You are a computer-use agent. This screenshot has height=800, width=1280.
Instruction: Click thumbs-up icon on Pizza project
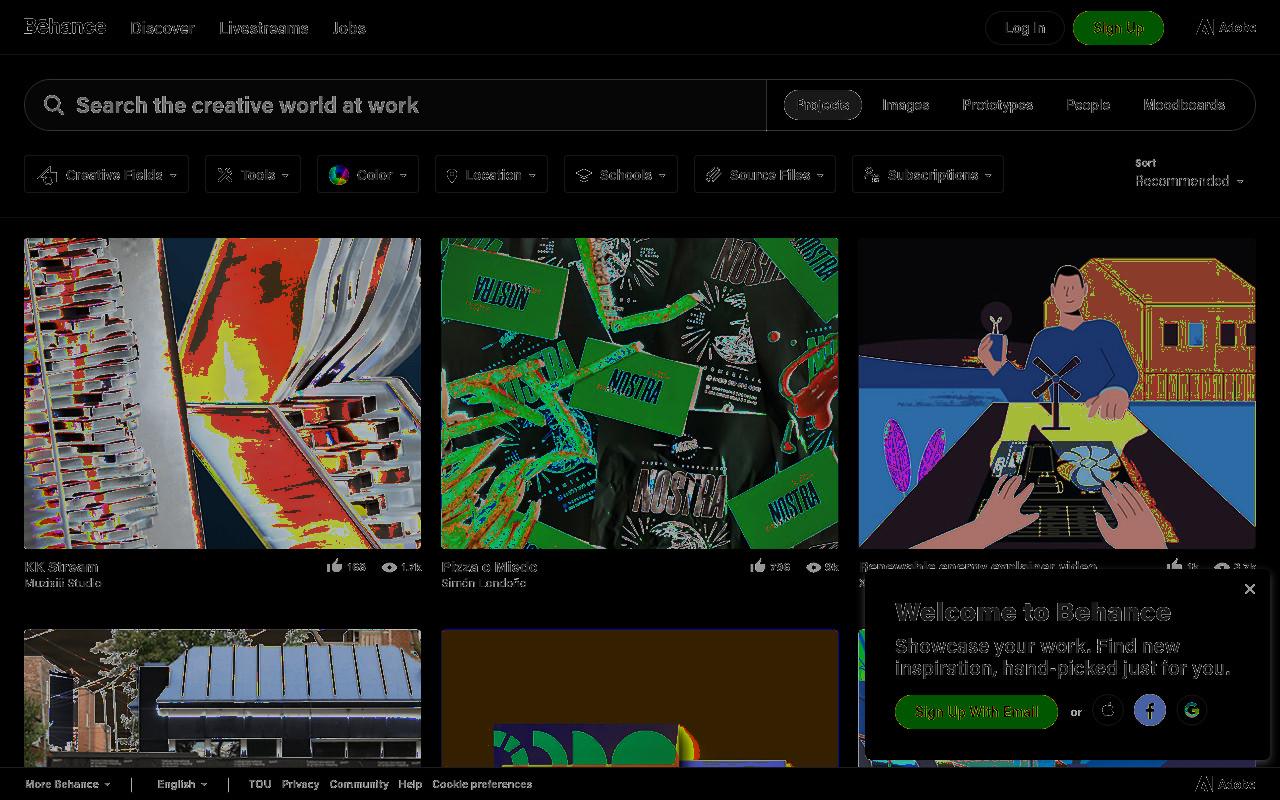(x=758, y=567)
